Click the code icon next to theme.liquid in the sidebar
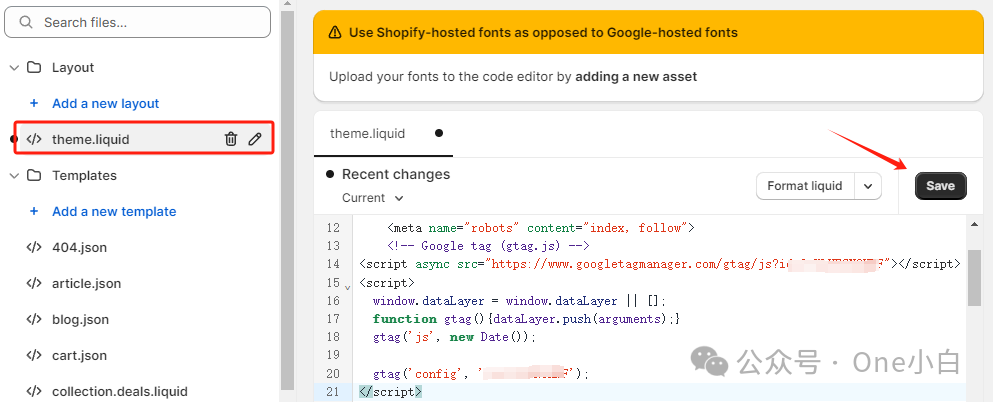Viewport: 993px width, 402px height. coord(34,139)
